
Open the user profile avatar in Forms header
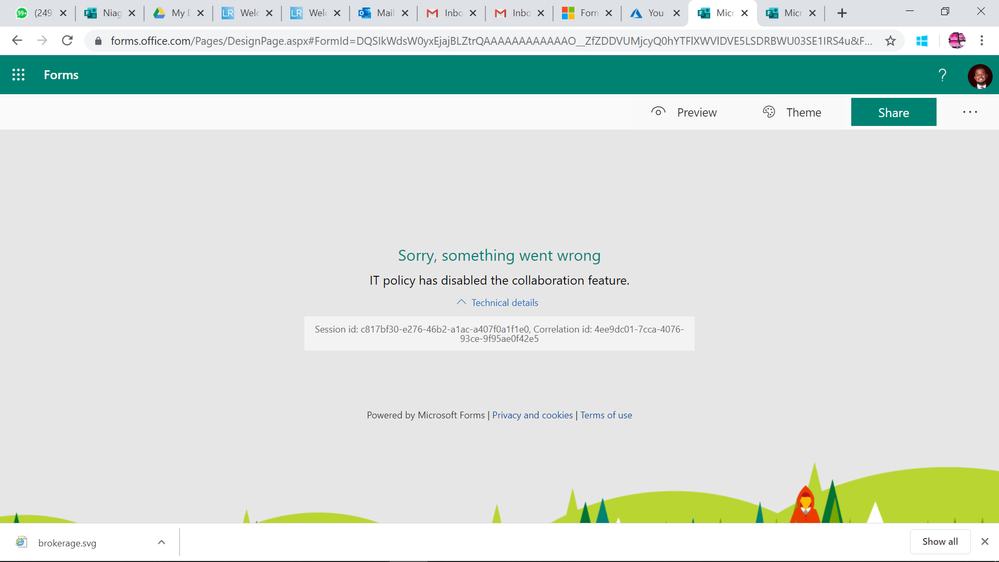click(980, 76)
